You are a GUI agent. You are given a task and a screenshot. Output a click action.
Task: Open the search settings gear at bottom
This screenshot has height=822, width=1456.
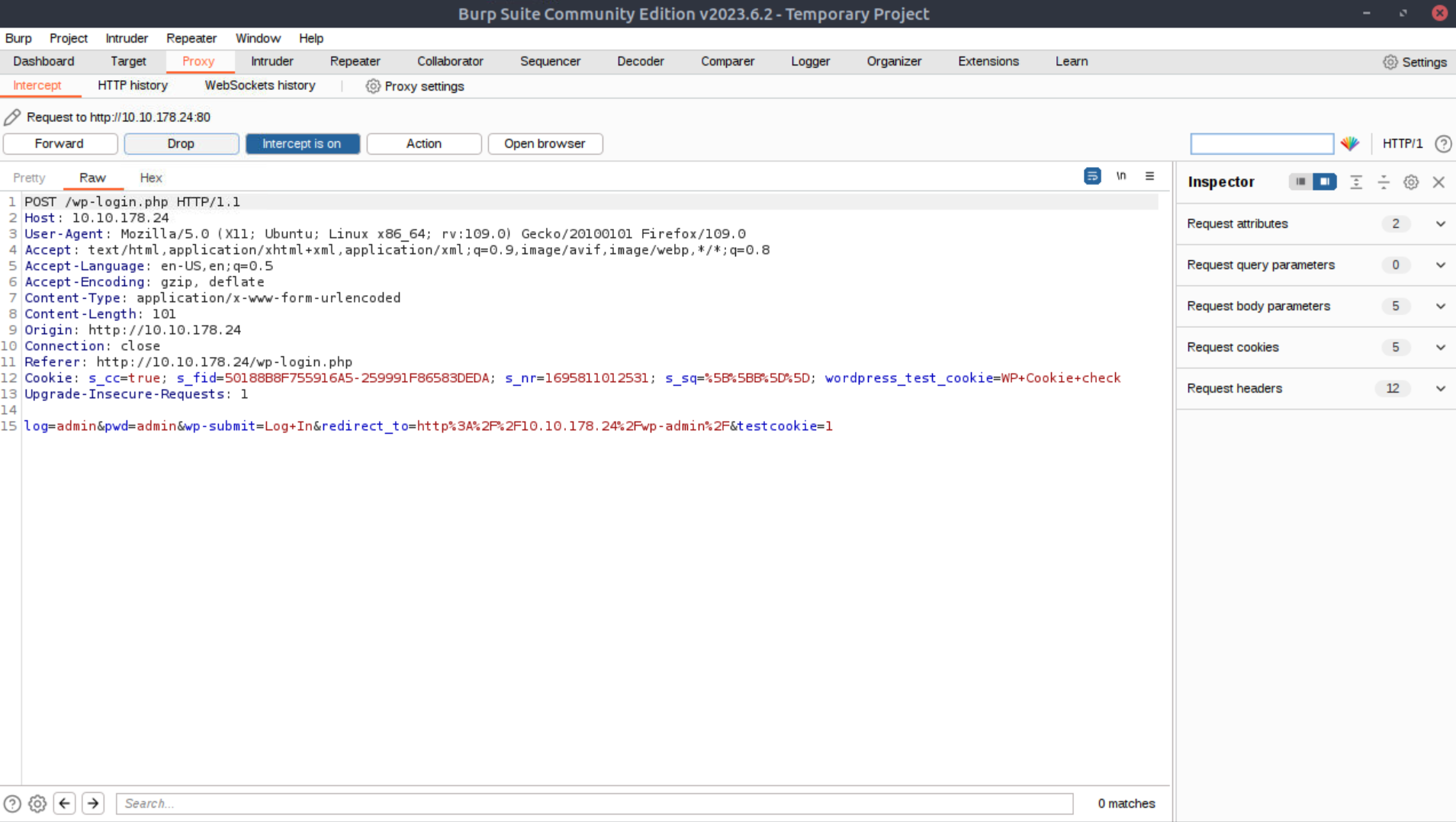coord(37,803)
